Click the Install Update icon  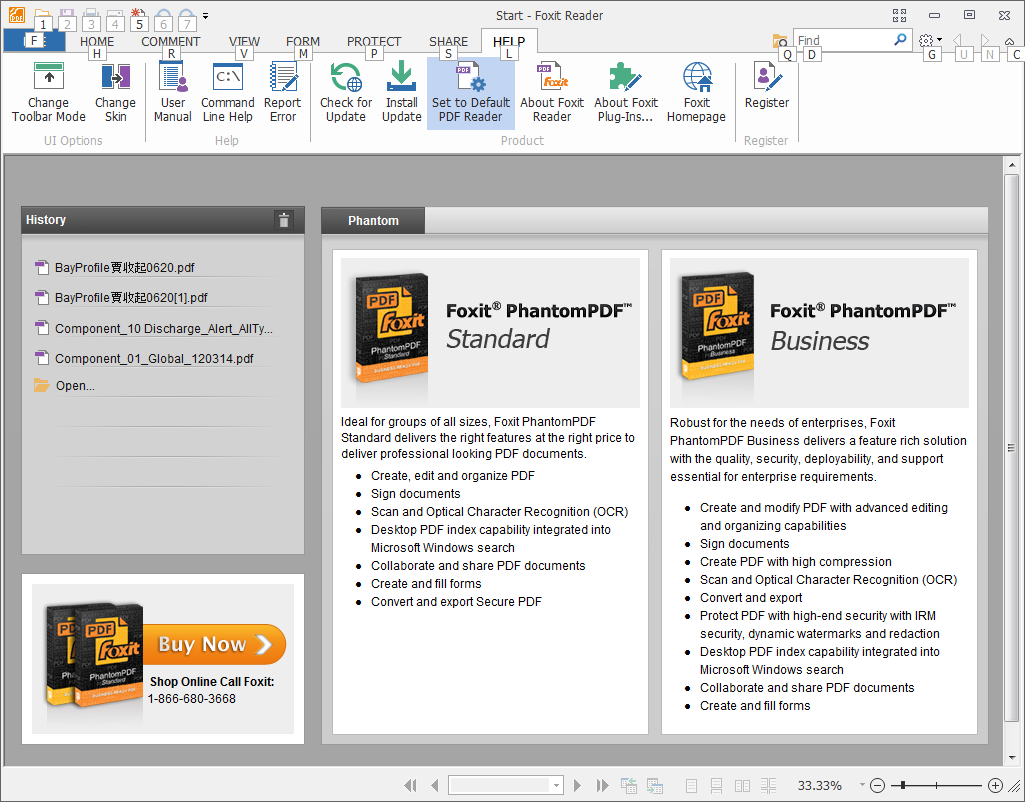tap(401, 93)
